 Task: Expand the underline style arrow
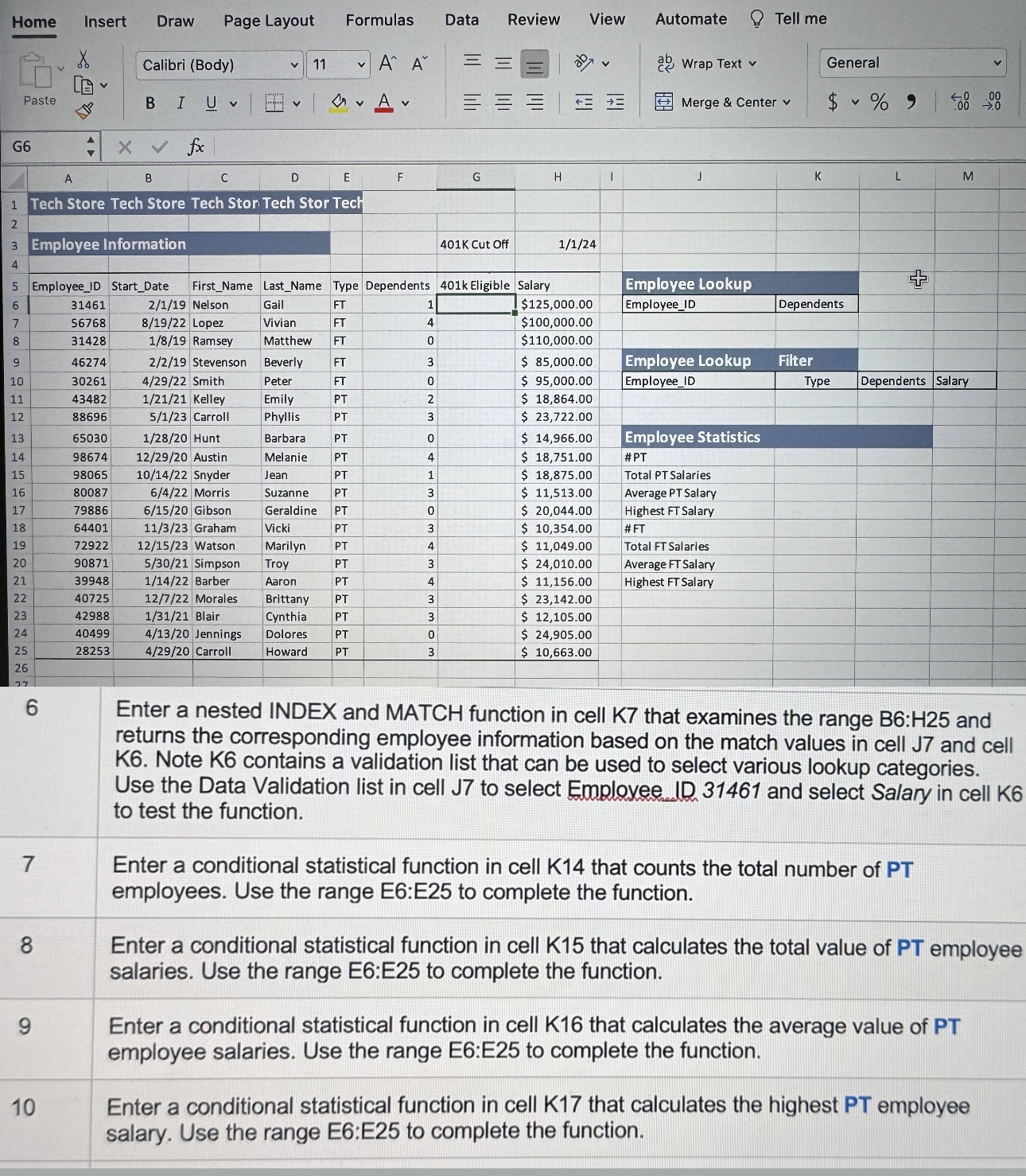pos(233,103)
